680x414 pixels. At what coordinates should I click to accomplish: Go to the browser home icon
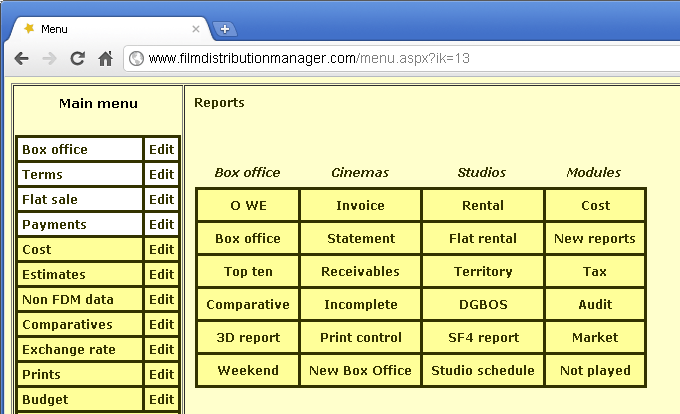point(105,58)
